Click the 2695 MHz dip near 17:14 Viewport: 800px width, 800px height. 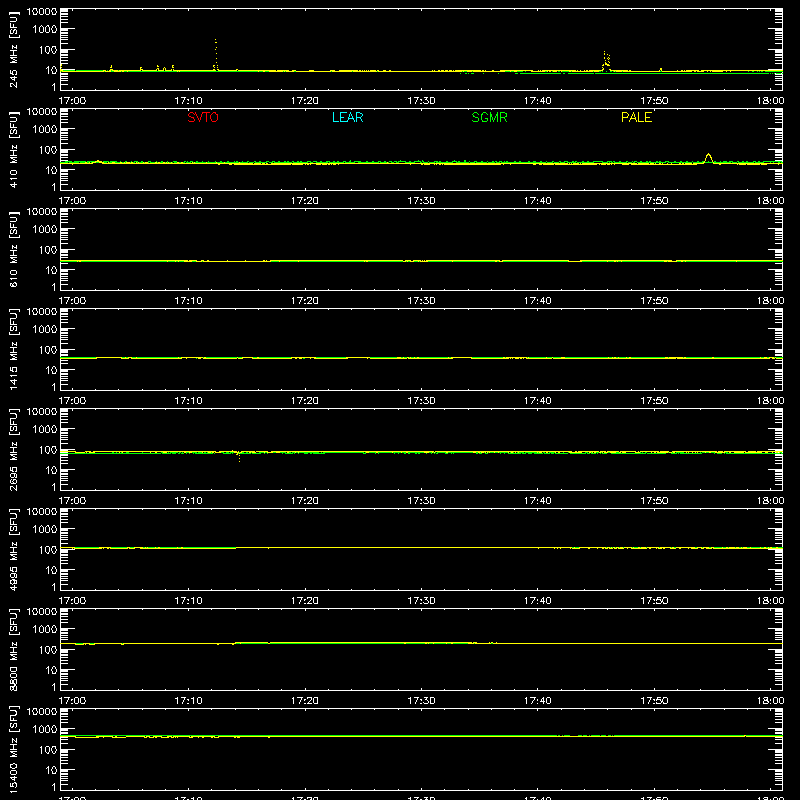click(239, 456)
